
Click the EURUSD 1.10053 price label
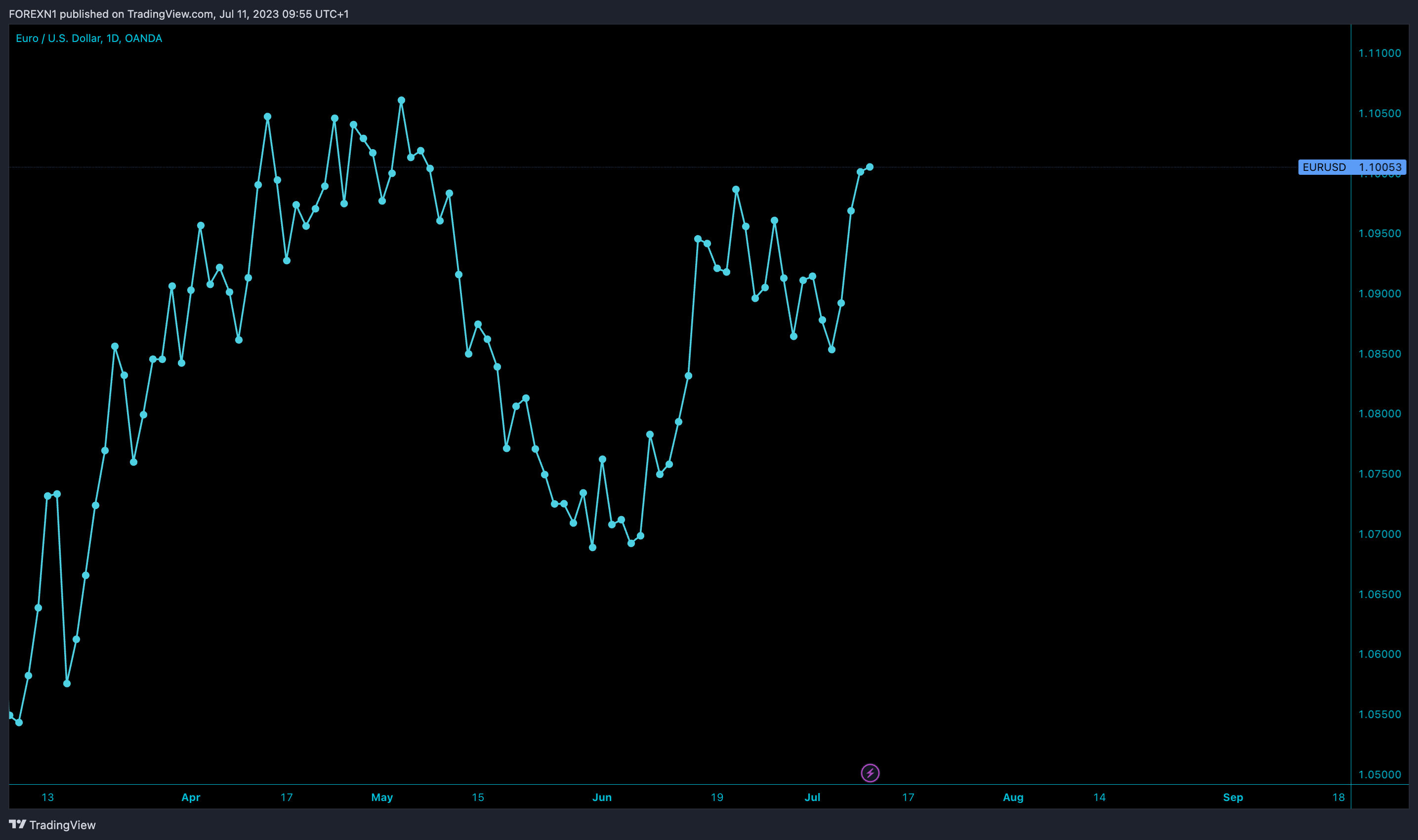1352,167
